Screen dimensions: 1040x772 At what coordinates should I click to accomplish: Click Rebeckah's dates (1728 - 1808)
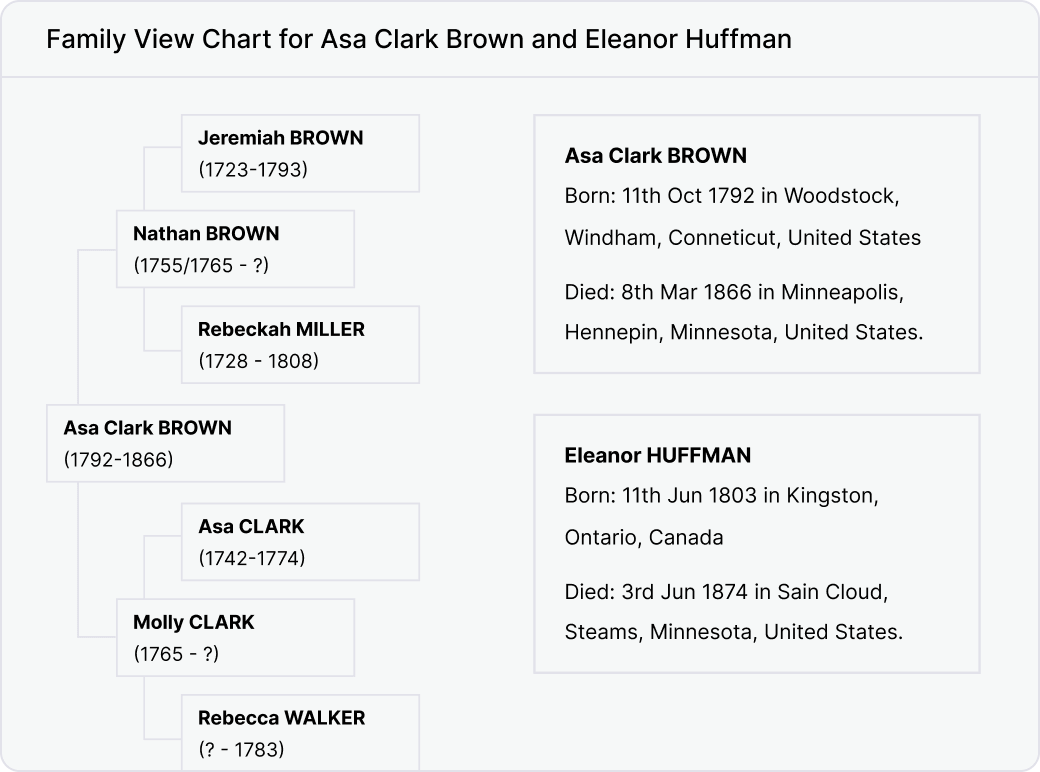pyautogui.click(x=258, y=361)
